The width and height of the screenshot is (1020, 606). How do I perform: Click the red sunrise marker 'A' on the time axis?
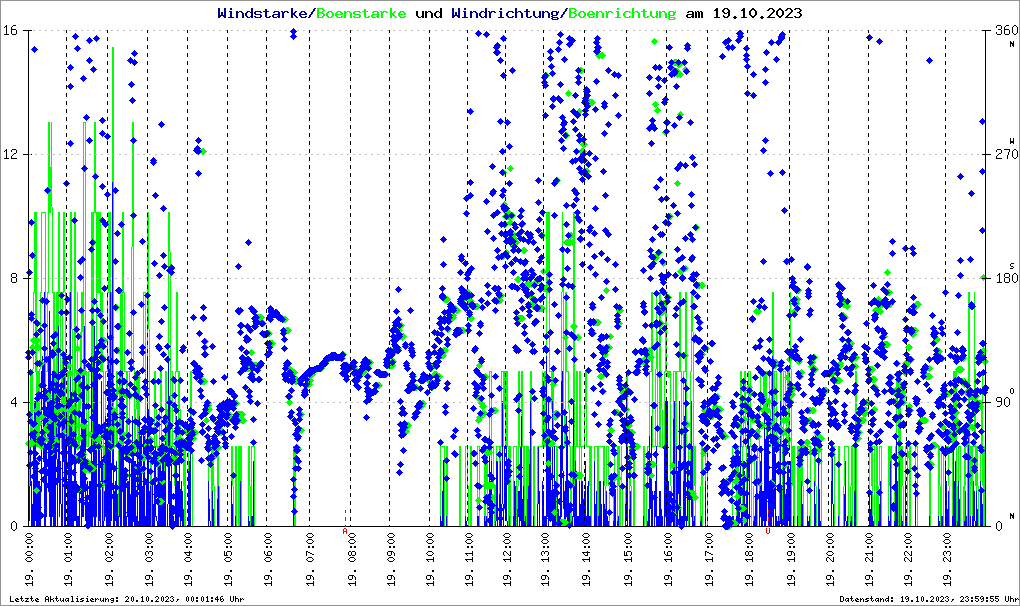346,531
